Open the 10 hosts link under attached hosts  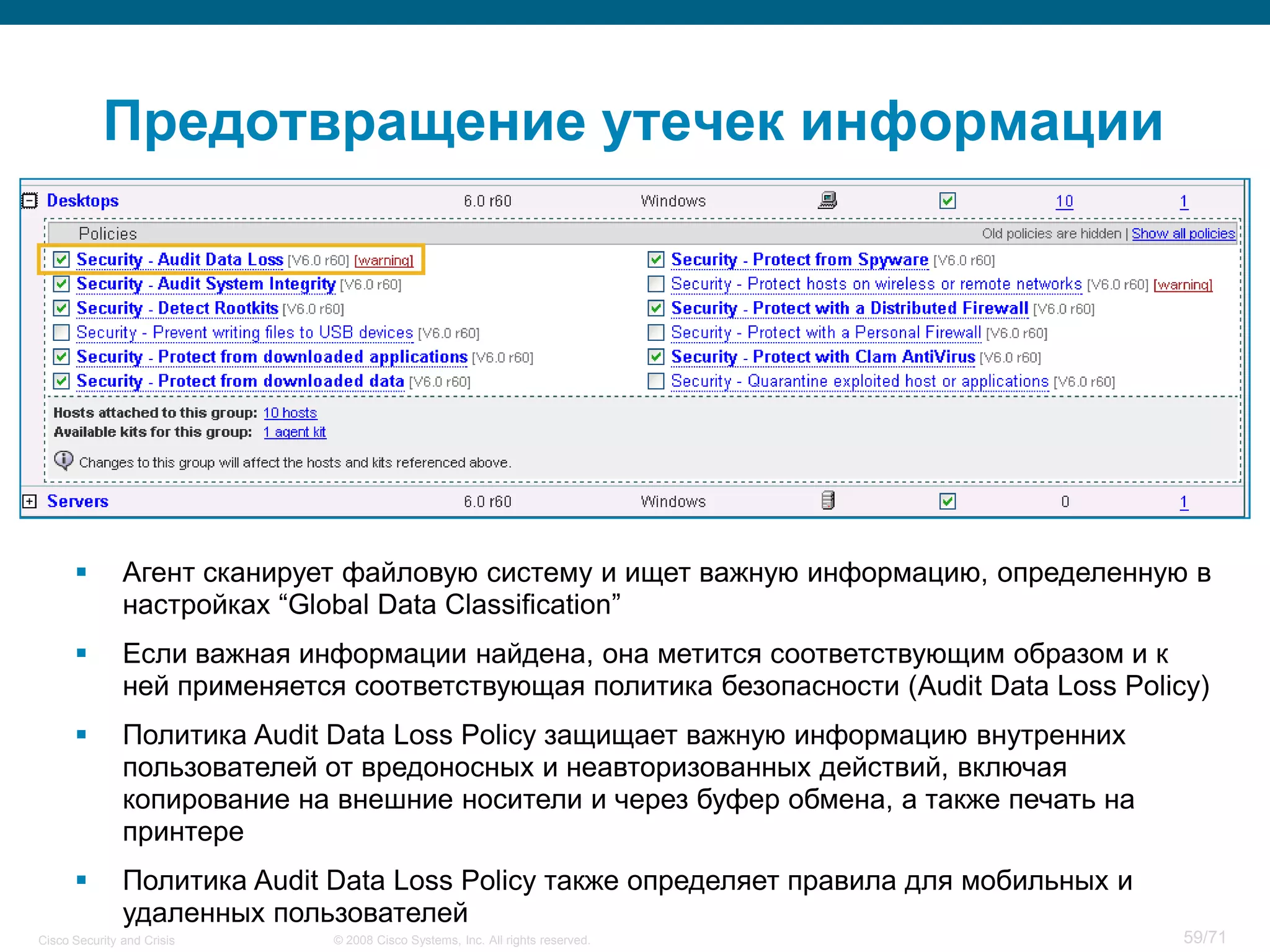click(290, 413)
